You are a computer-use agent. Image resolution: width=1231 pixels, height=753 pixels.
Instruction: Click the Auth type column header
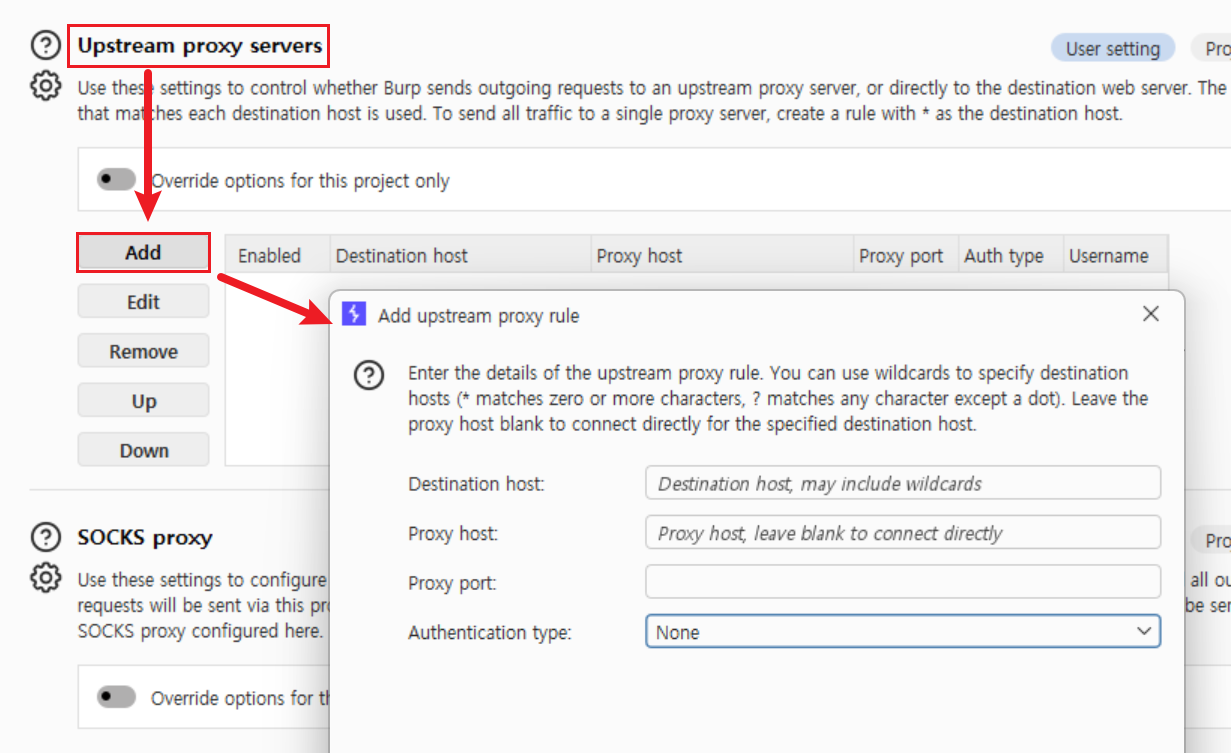click(1011, 256)
